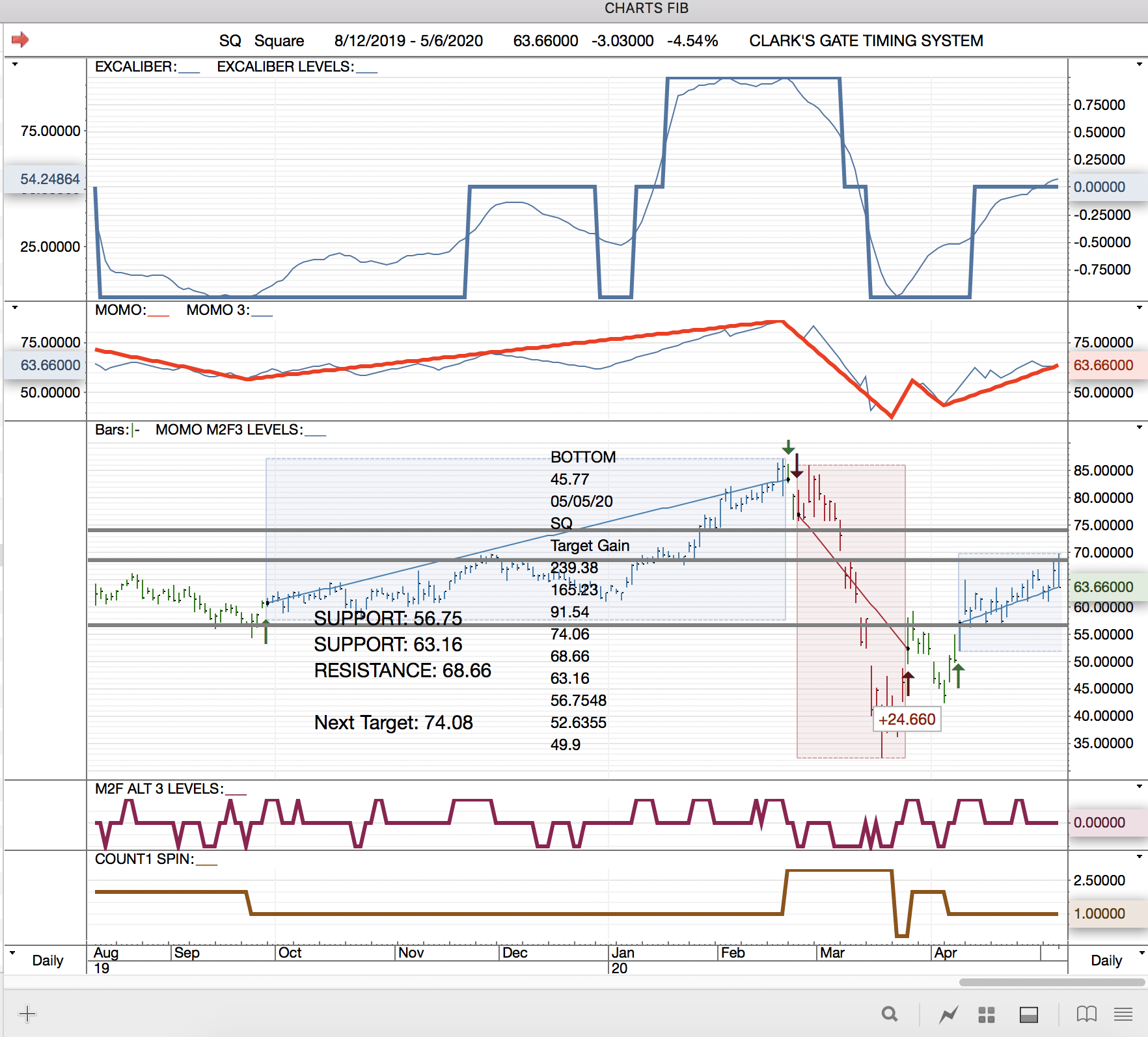Click the left Daily timeframe label
Viewport: 1148px width, 1037px height.
point(48,960)
